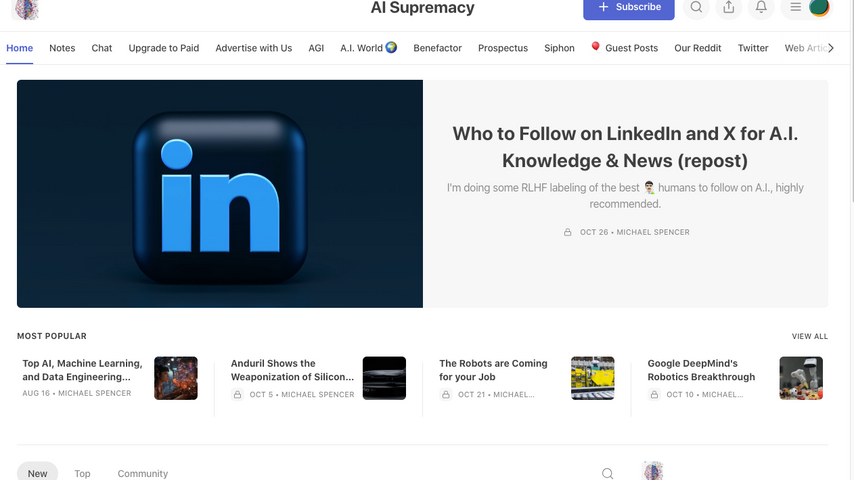This screenshot has height=480, width=854.
Task: Click the user profile avatar
Action: (819, 7)
